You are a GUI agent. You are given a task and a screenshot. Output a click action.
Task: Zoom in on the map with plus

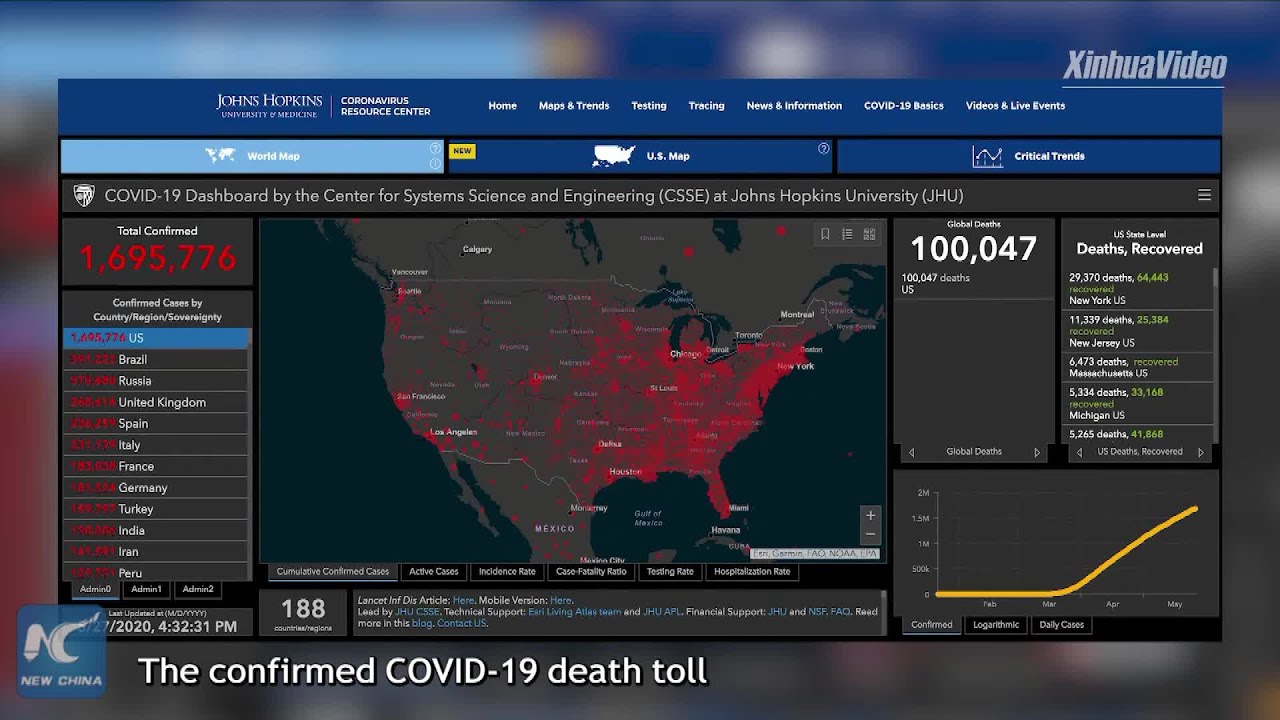coord(870,515)
